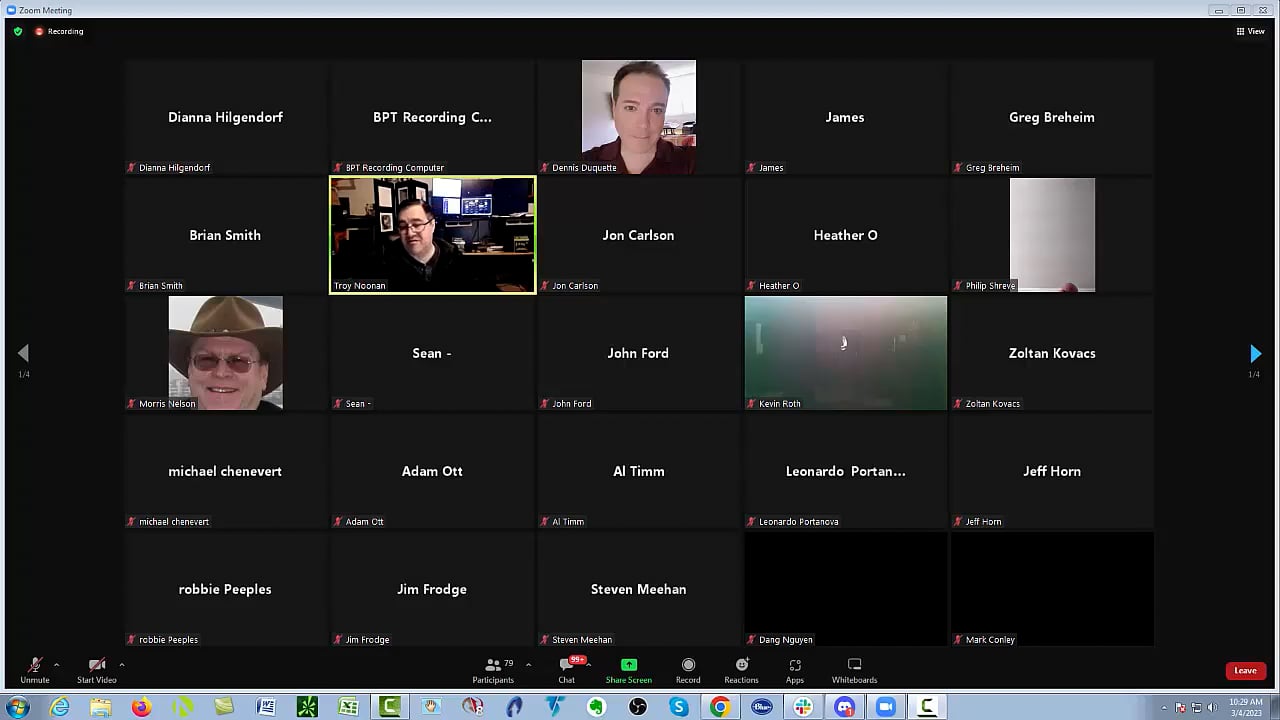Click the Dianna Hilgendorf participant tile
This screenshot has height=720, width=1280.
tap(226, 117)
